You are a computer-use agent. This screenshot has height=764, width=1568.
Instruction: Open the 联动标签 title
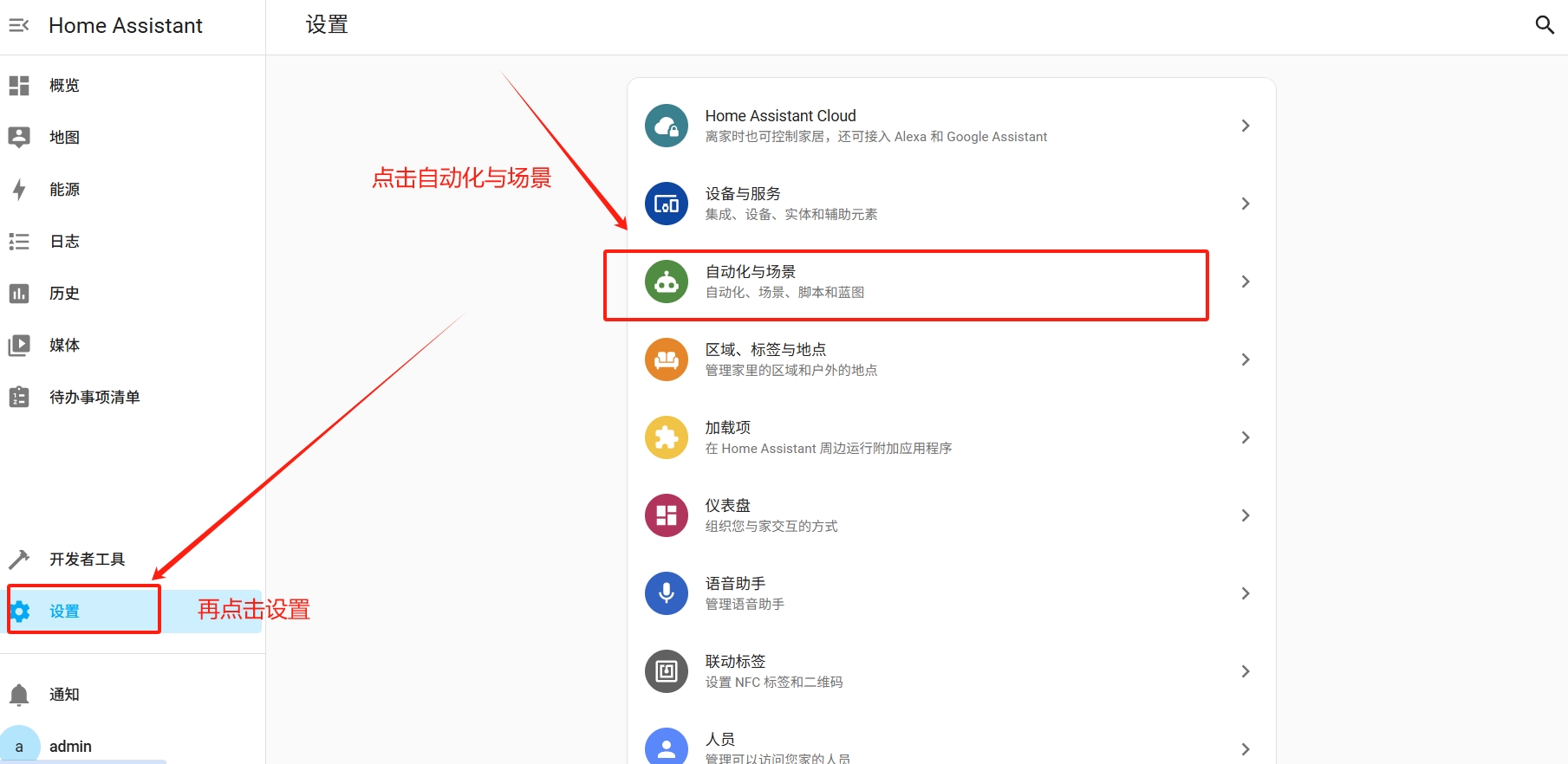(x=735, y=661)
